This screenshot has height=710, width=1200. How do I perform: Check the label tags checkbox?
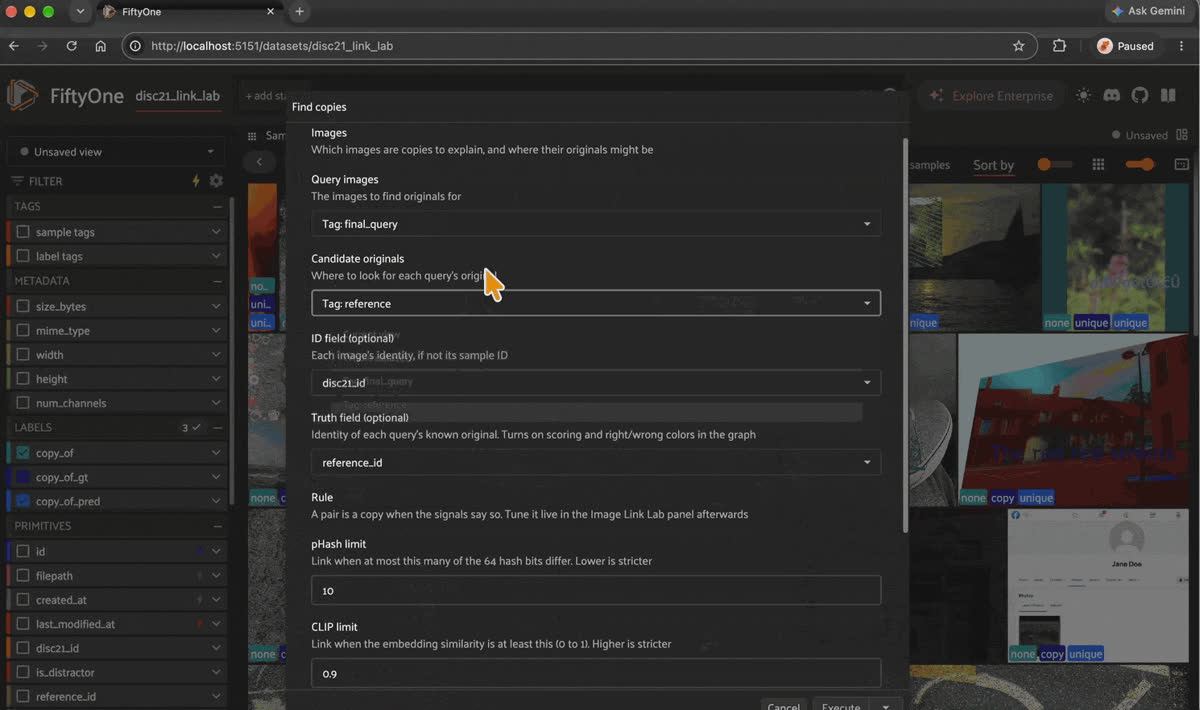(x=23, y=256)
